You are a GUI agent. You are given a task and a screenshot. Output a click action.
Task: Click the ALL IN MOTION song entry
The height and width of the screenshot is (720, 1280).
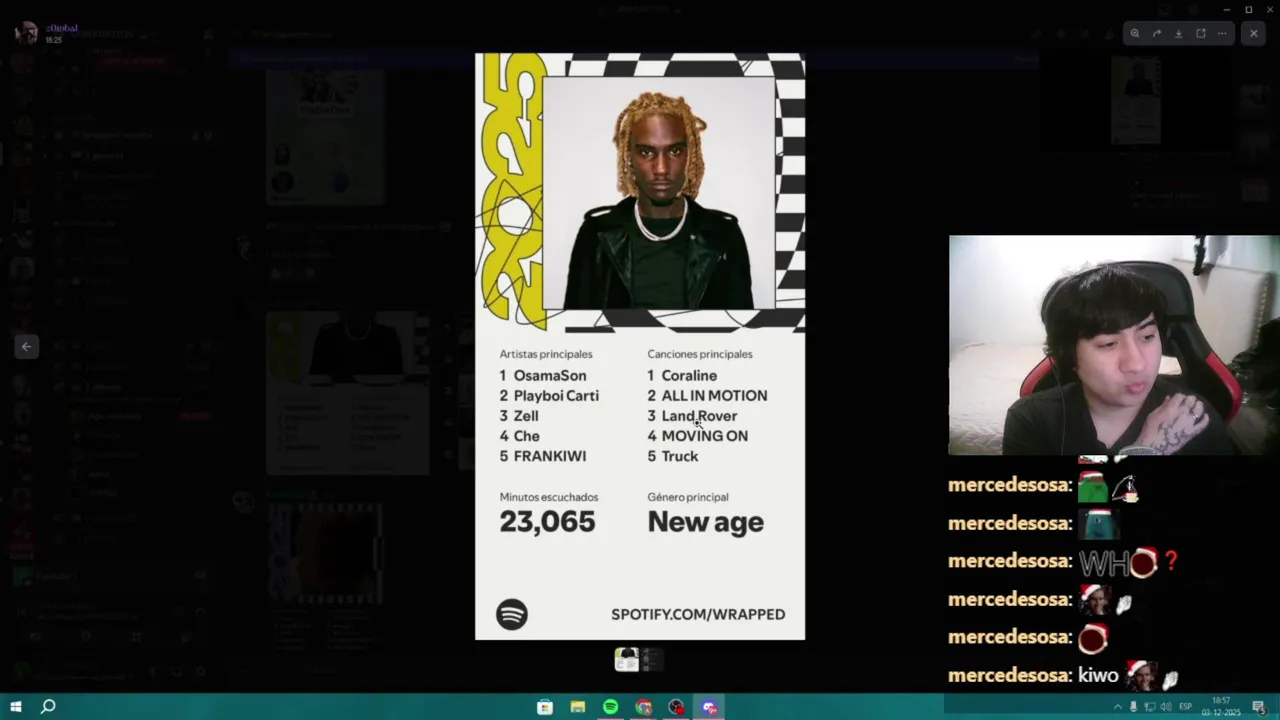click(707, 396)
